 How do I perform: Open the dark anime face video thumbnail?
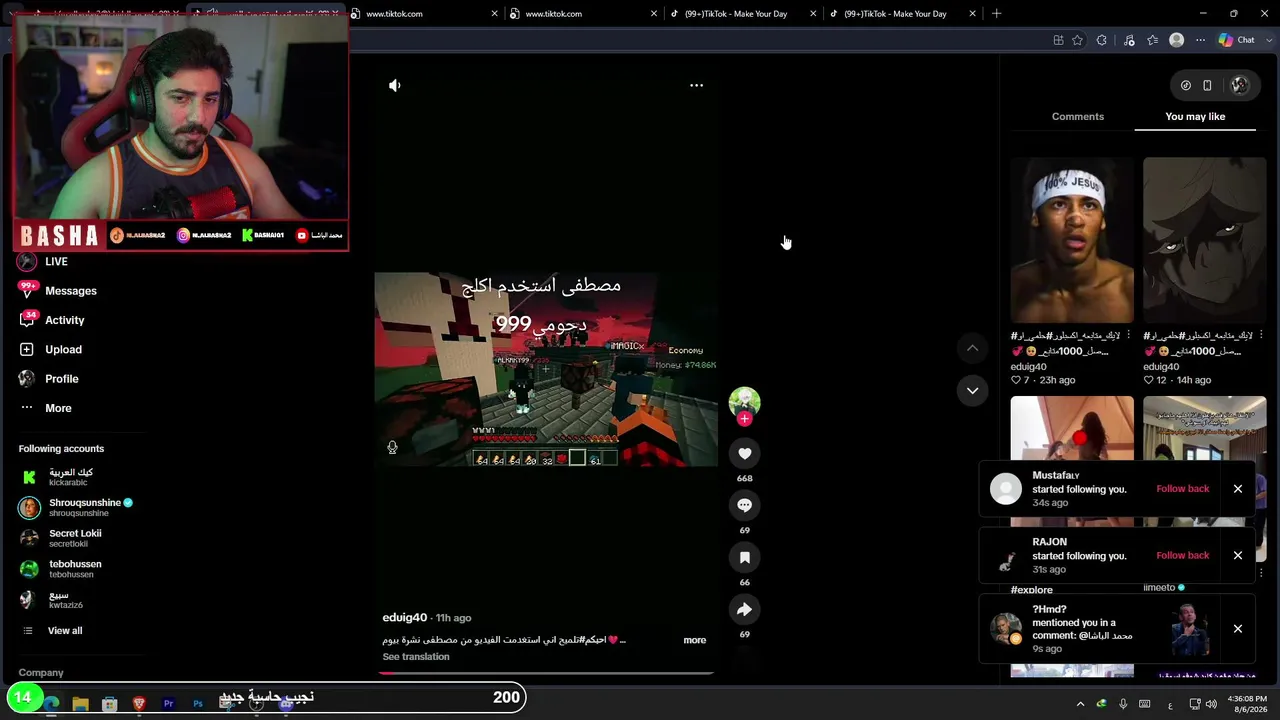click(x=1204, y=240)
